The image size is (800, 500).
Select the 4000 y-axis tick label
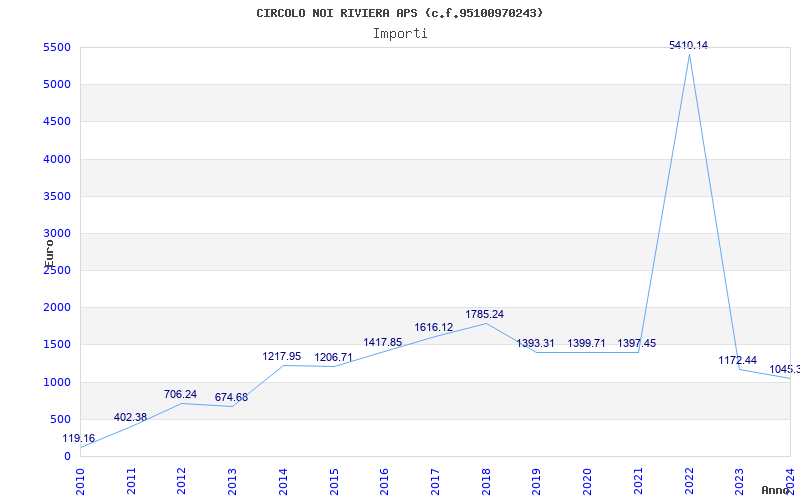[57, 159]
